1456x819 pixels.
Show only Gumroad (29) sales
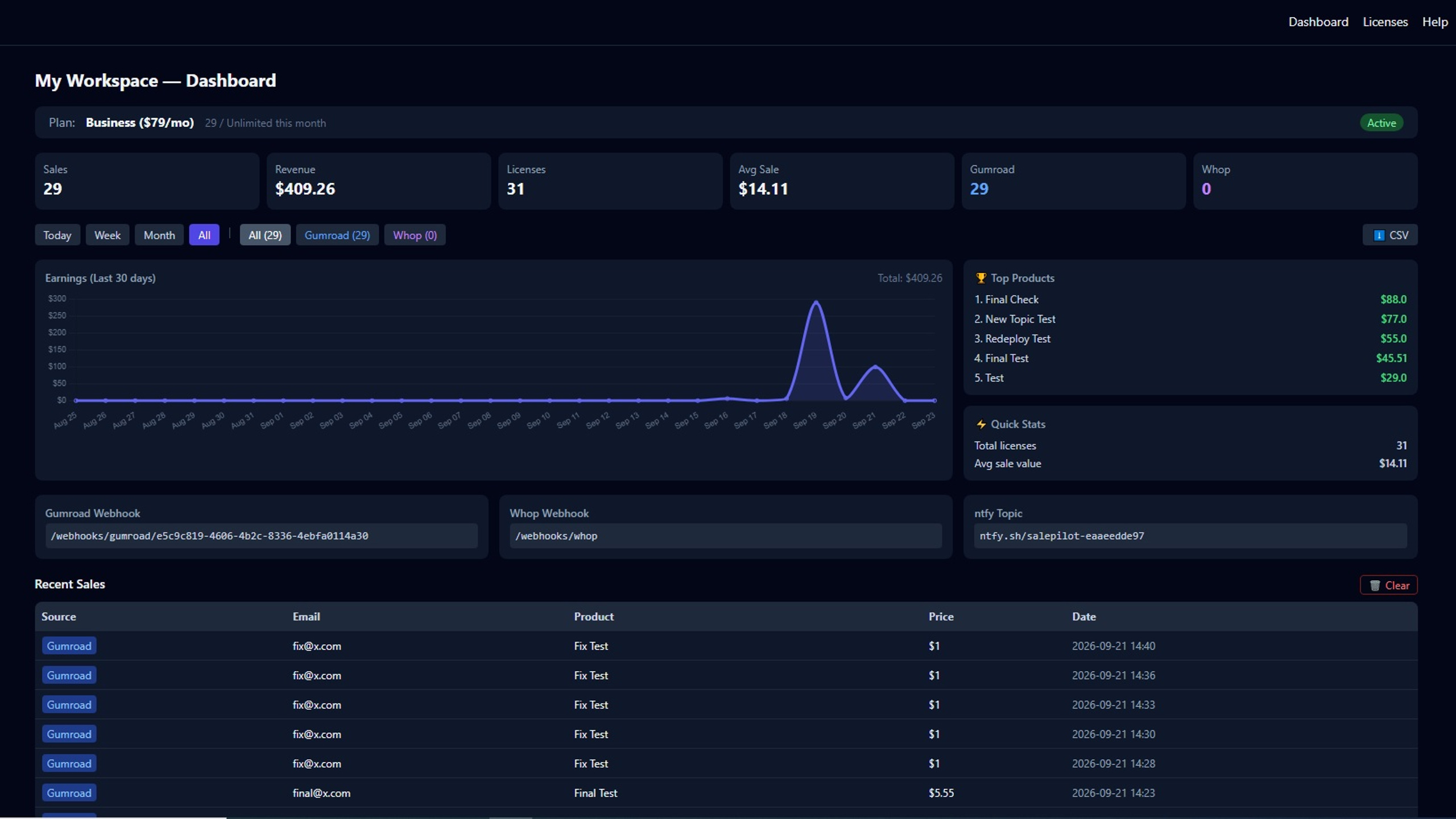pyautogui.click(x=337, y=235)
